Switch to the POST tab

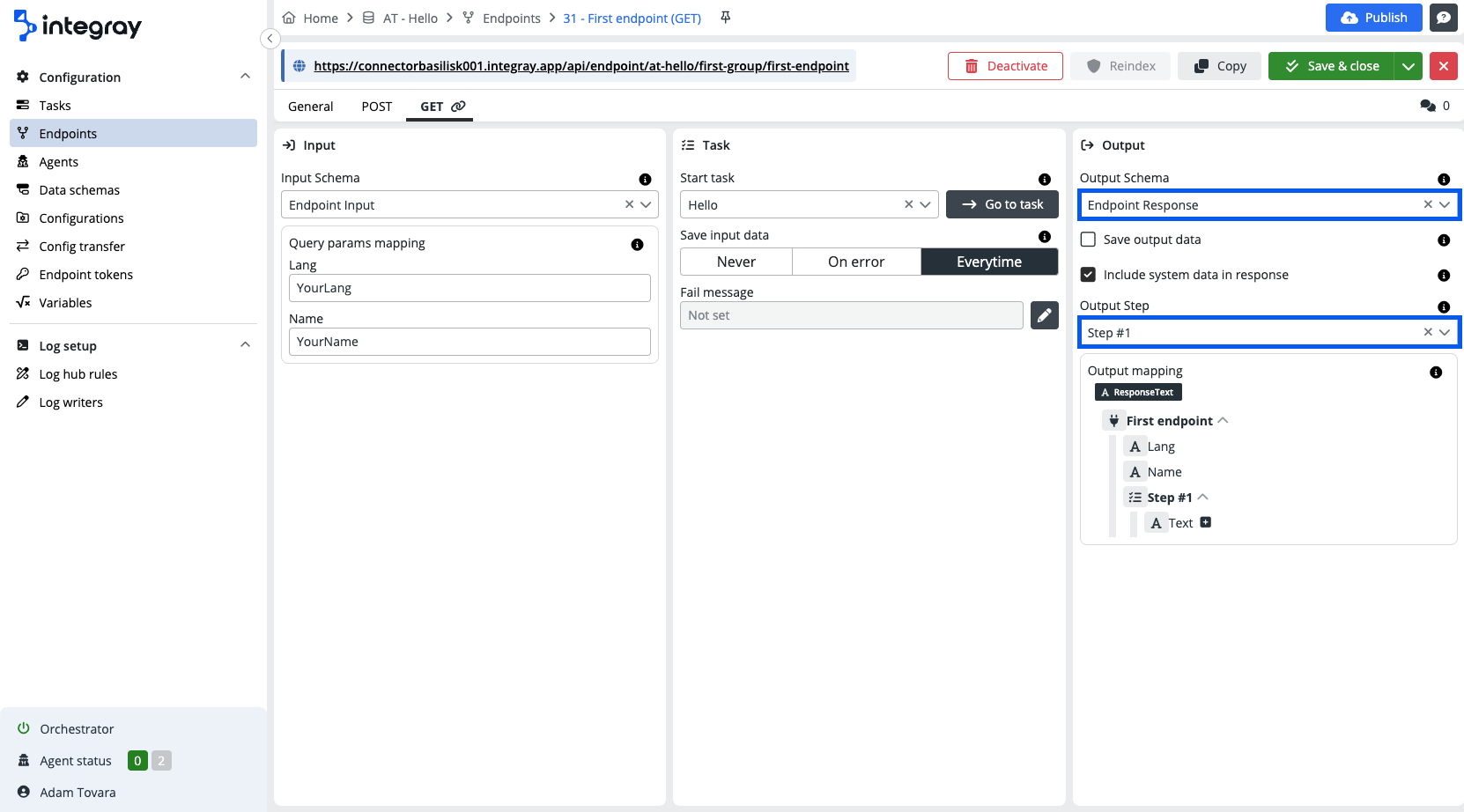pos(376,107)
